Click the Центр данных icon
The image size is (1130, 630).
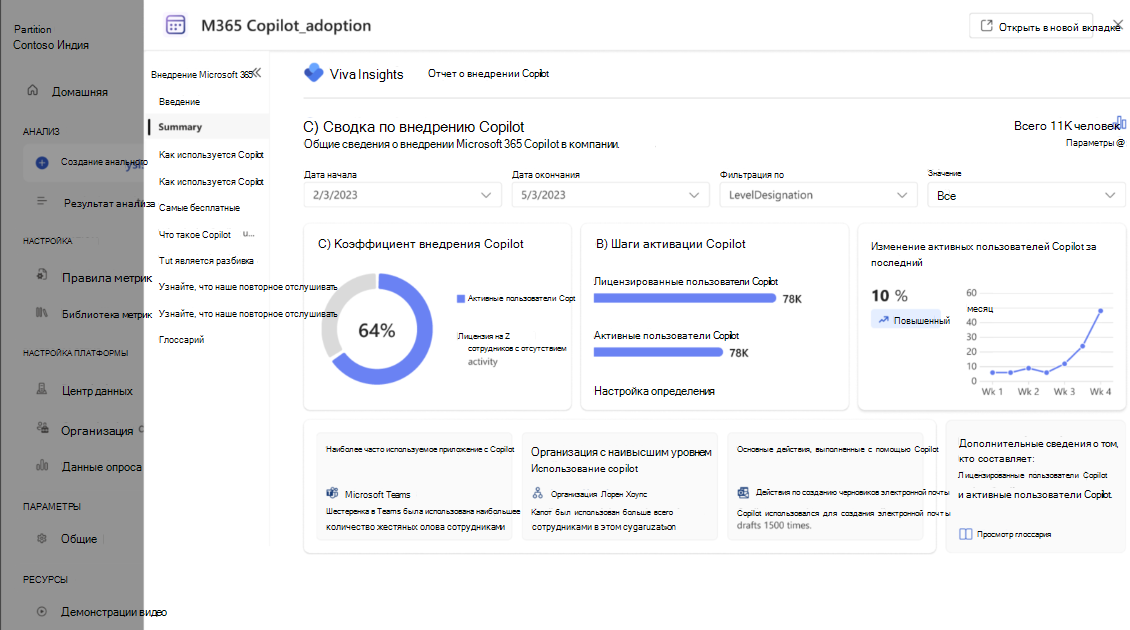tap(42, 389)
